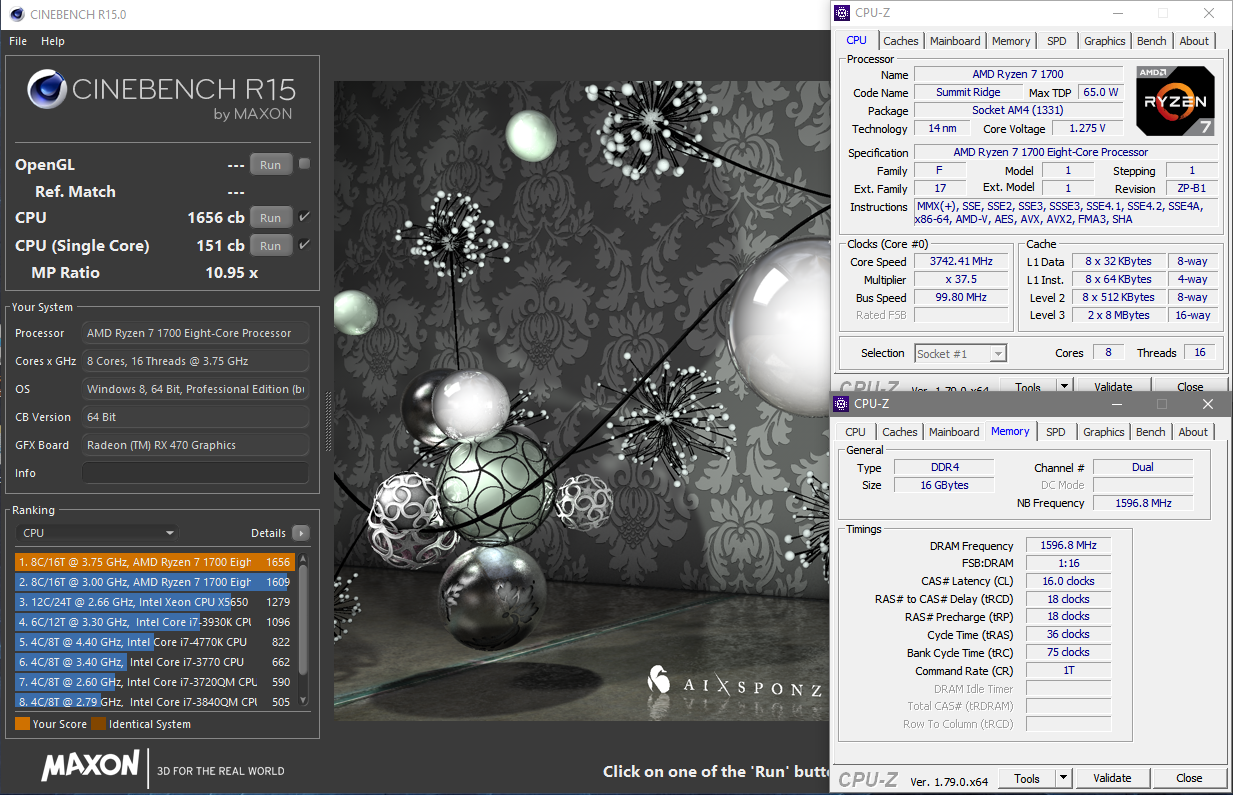Click the brown Identical System legend swatch

[x=98, y=724]
